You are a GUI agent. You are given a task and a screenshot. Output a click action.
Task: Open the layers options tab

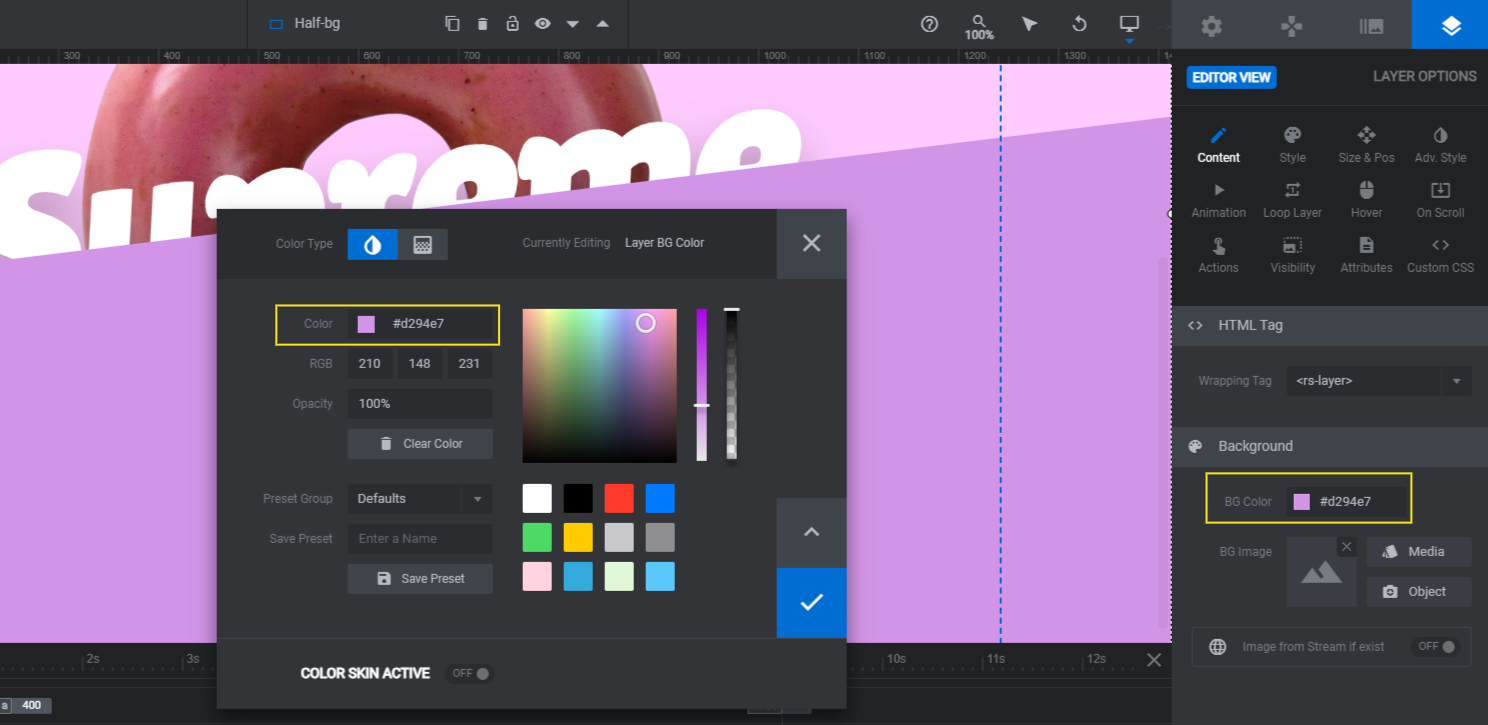coord(1451,25)
